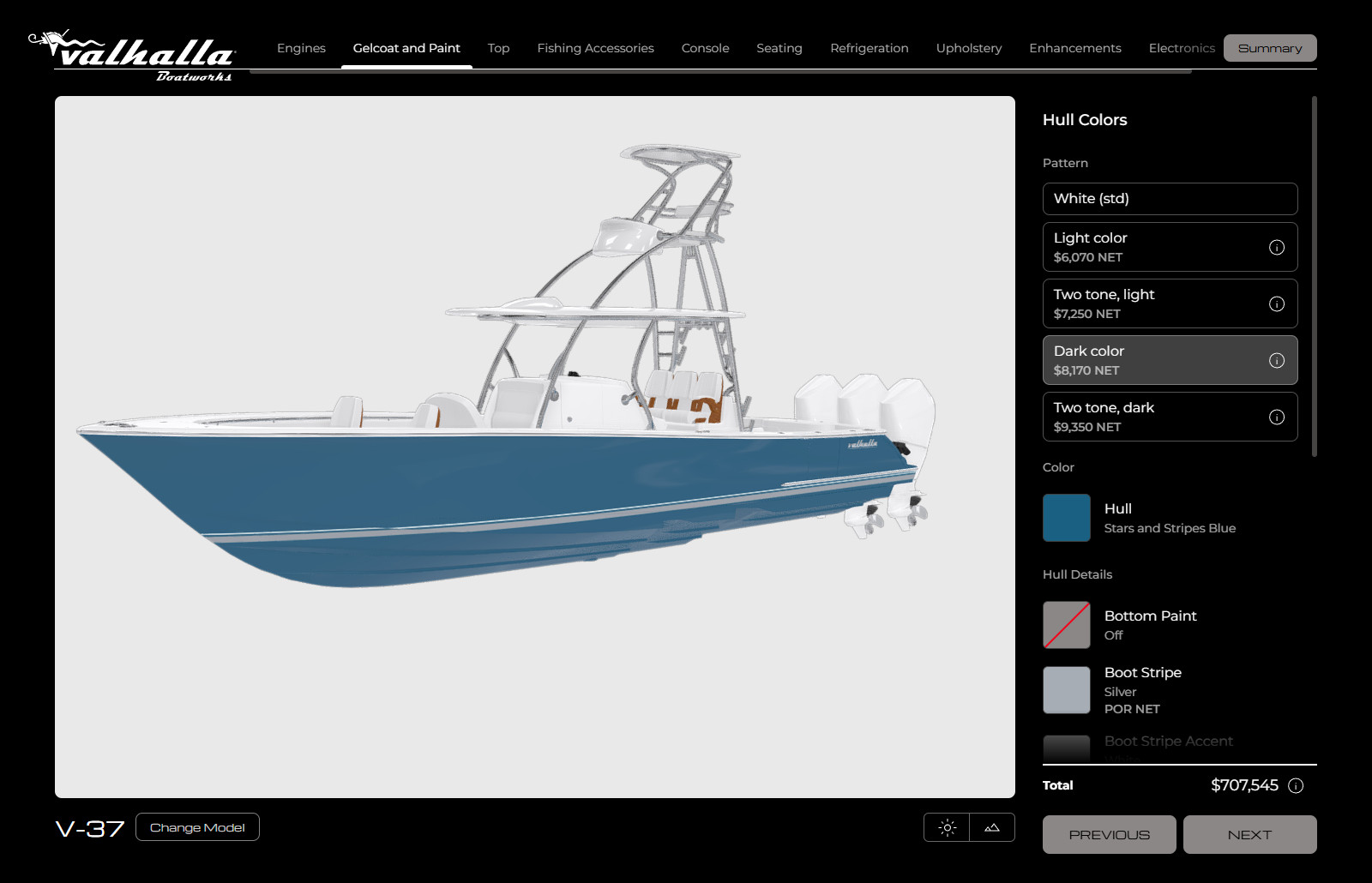Select the White (std) pattern option
Screen dimensions: 1372x883
point(1169,199)
